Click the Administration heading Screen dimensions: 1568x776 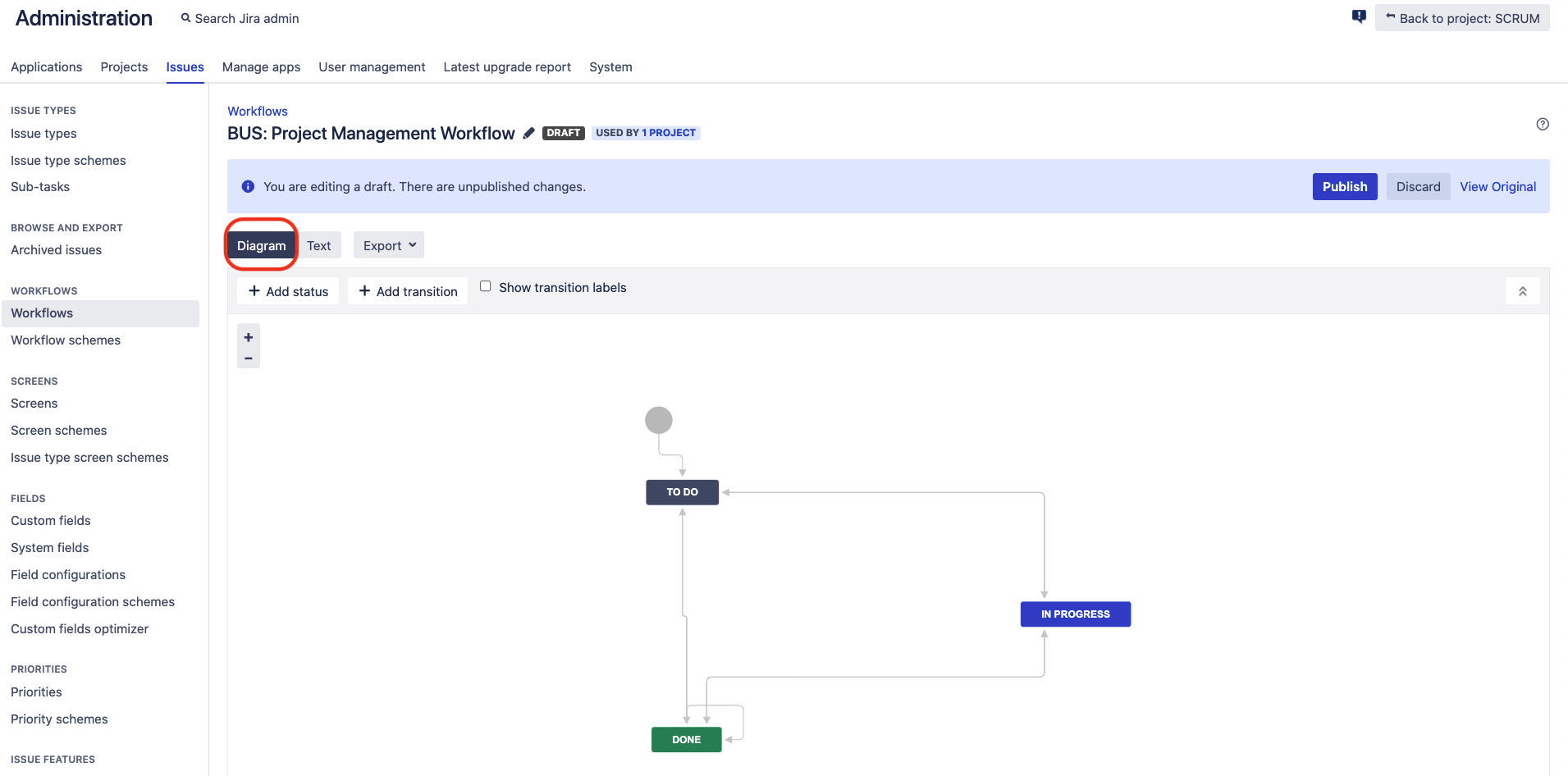(x=84, y=18)
